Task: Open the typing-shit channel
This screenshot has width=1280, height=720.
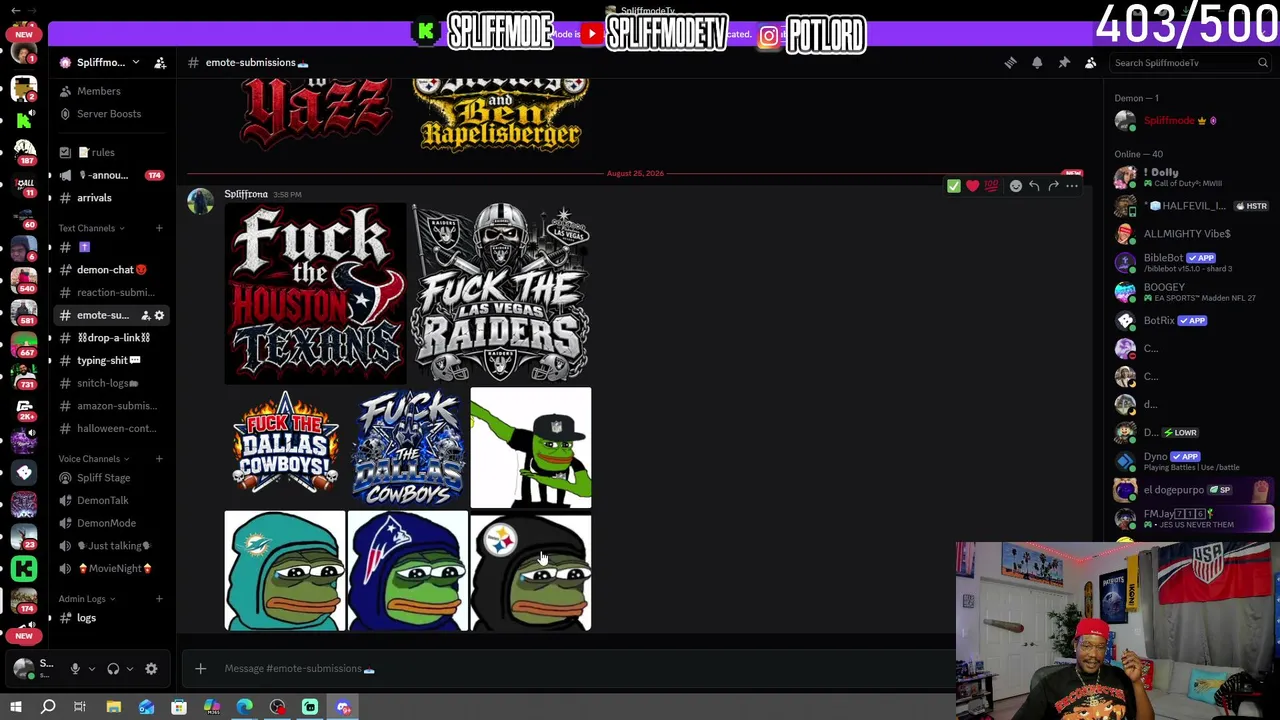Action: click(111, 361)
